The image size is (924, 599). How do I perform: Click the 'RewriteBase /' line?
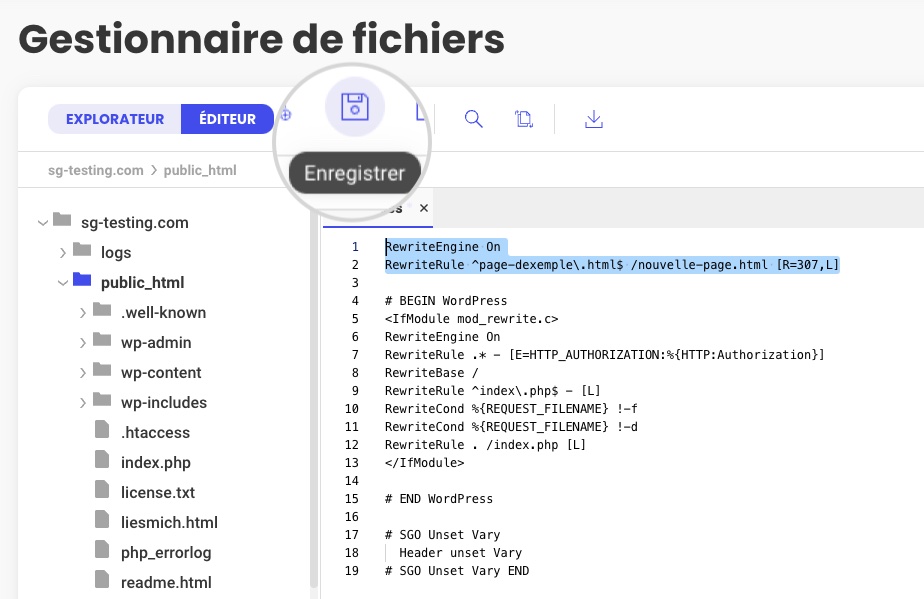pyautogui.click(x=431, y=373)
